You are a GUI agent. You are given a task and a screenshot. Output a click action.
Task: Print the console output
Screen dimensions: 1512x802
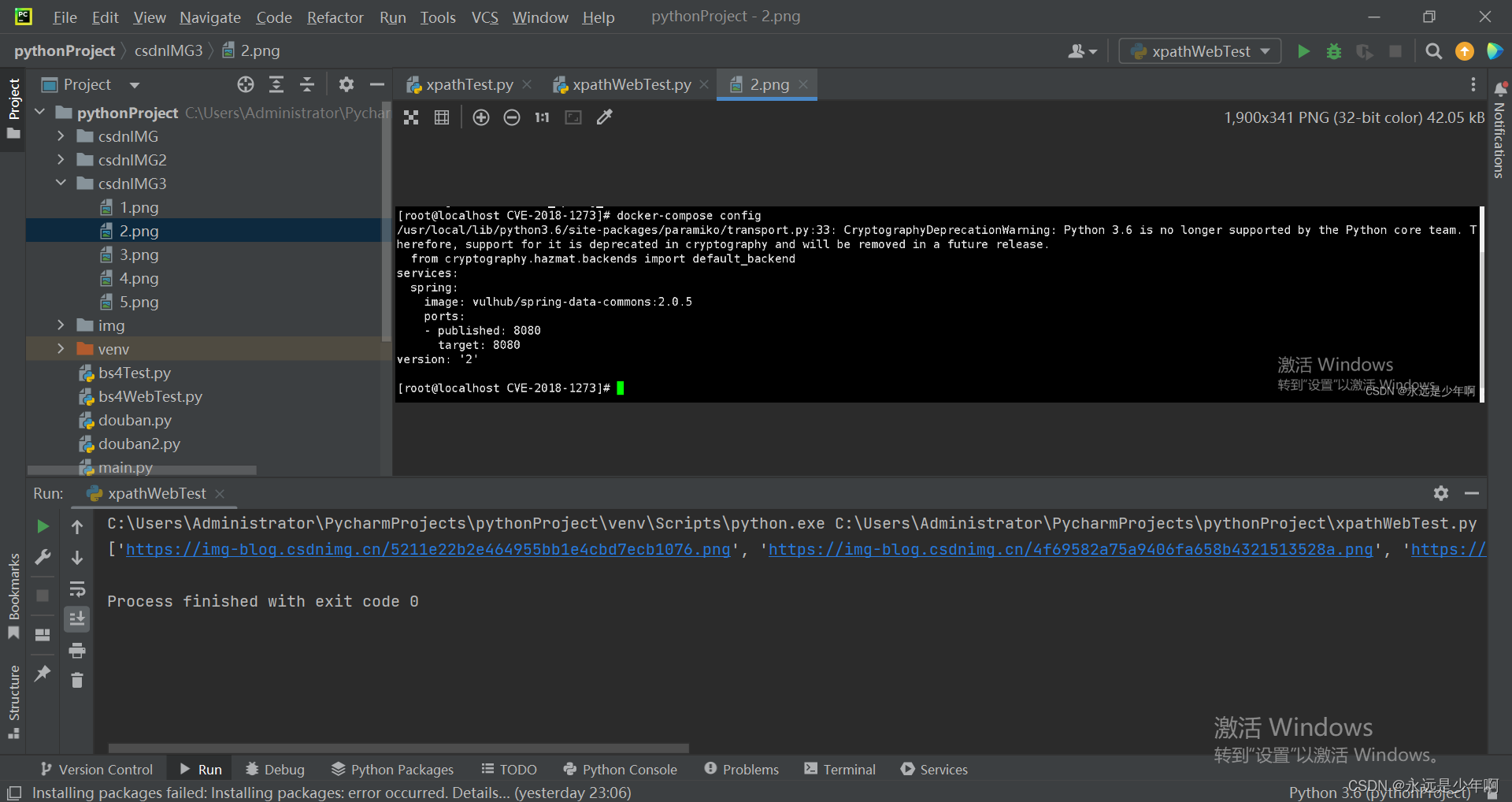tap(77, 650)
